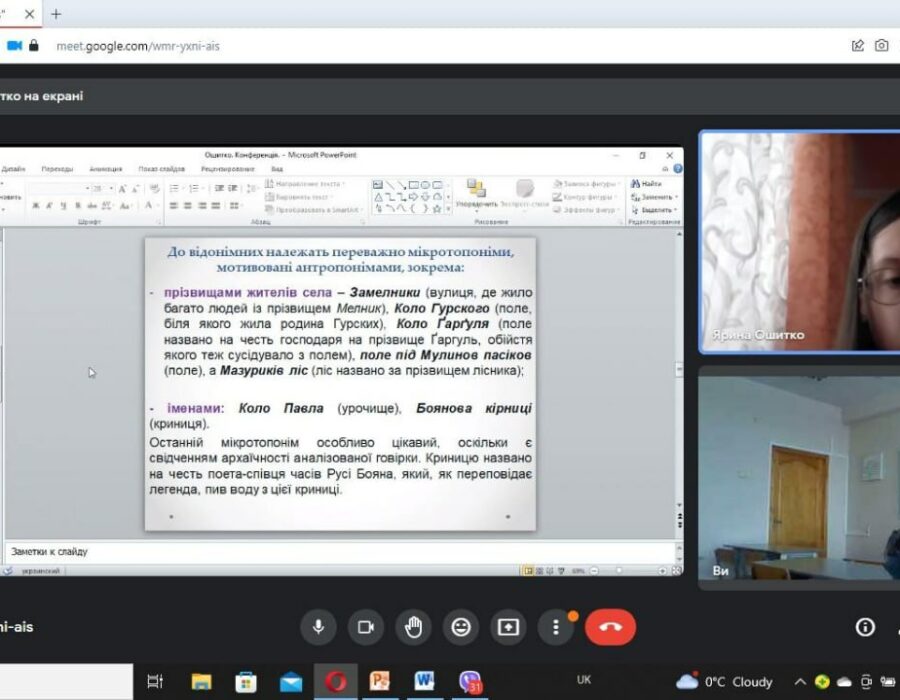
Task: Leave the call with red hang-up button
Action: click(x=610, y=627)
